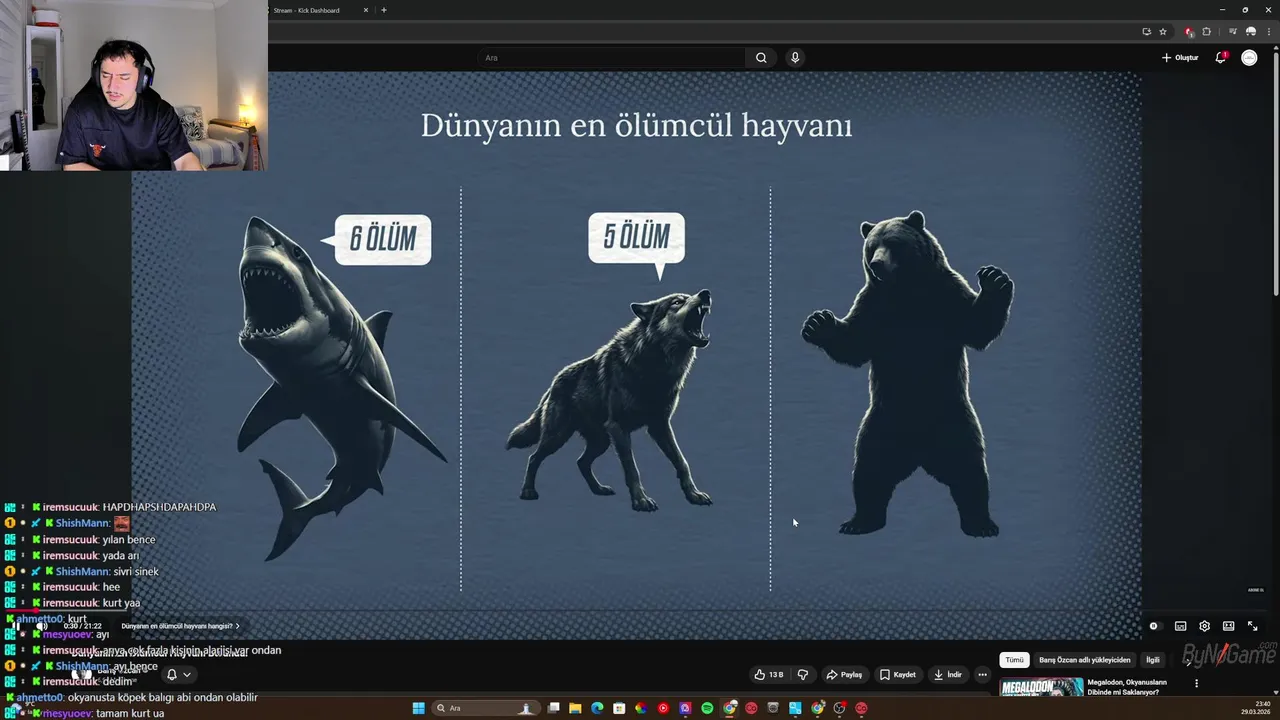Launch Microsoft Edge from taskbar
The image size is (1280, 720).
click(597, 708)
